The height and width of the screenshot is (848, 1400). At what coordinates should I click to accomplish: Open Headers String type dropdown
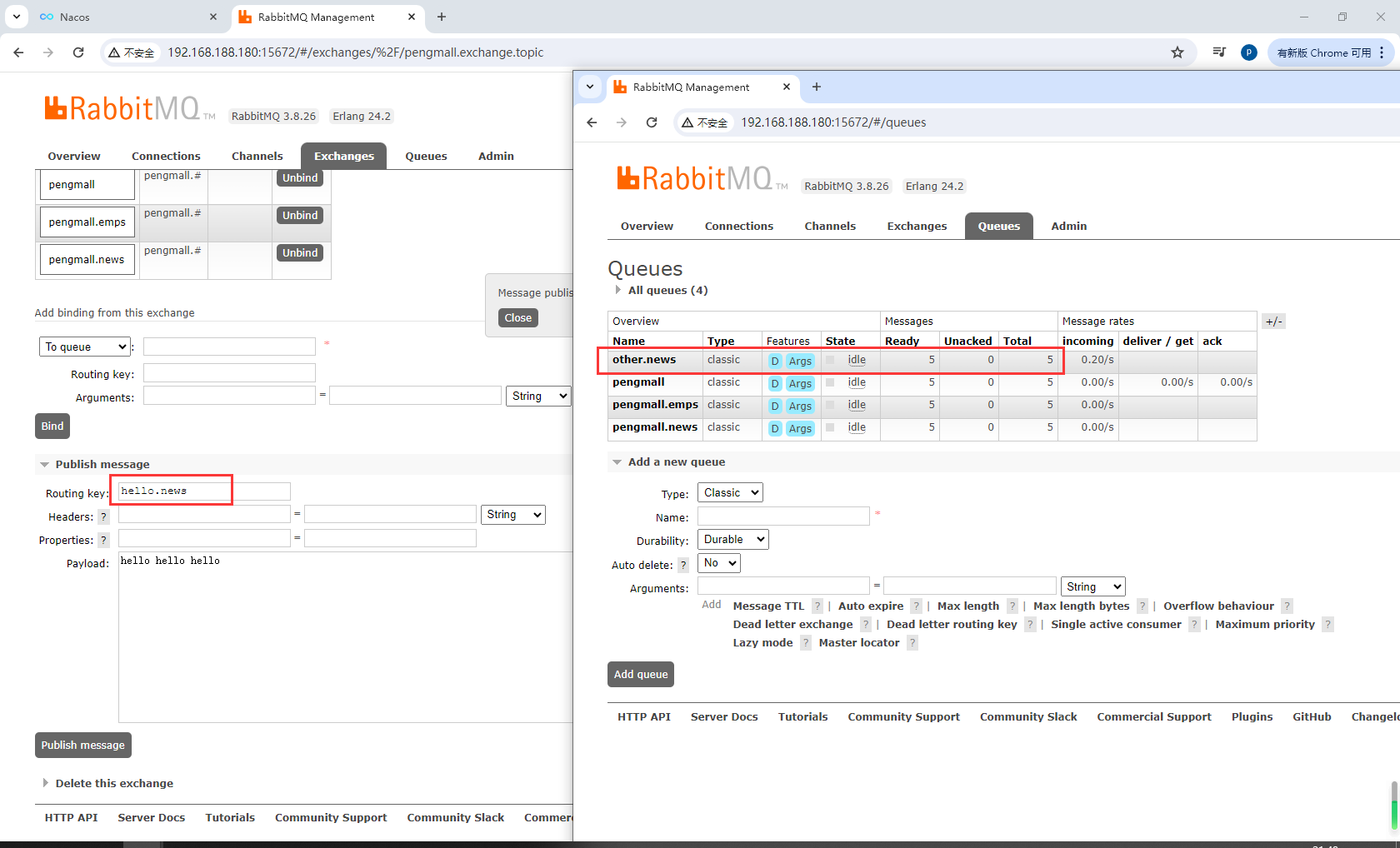pos(513,515)
